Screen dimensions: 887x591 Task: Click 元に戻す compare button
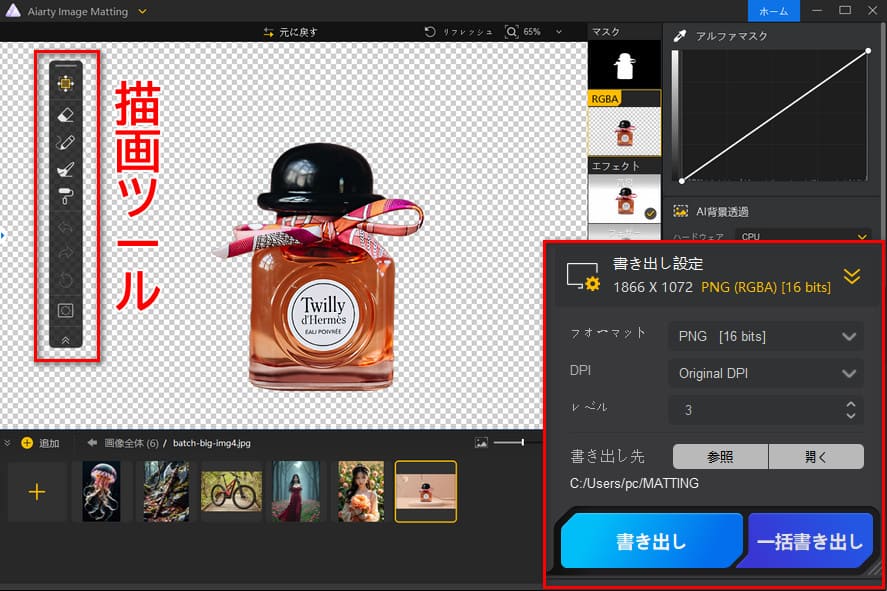click(290, 32)
